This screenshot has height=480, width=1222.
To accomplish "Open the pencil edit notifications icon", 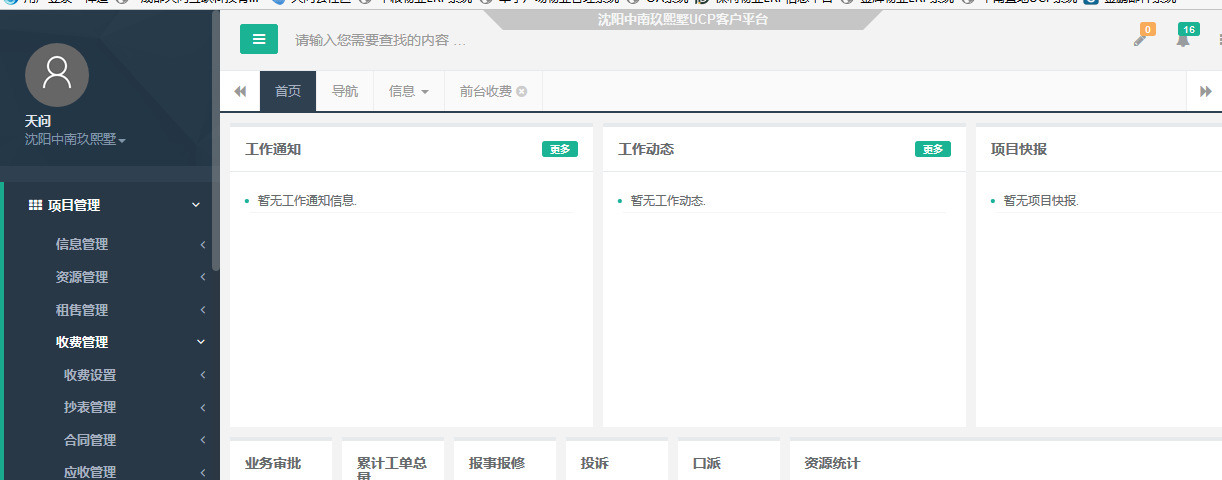I will pyautogui.click(x=1140, y=39).
